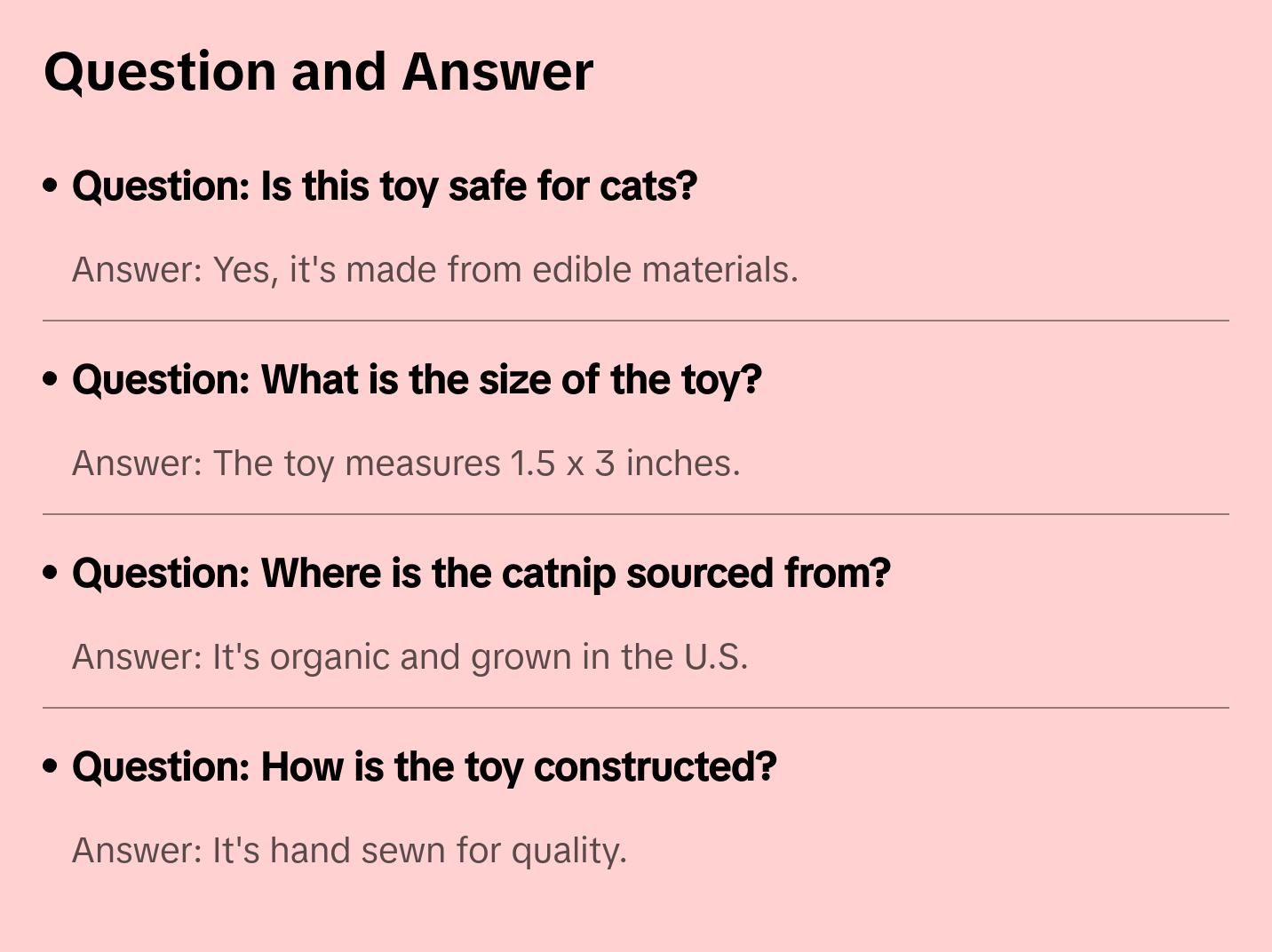
Task: Click the word 'Answer:' before 'Yes, it's made'
Action: click(138, 270)
